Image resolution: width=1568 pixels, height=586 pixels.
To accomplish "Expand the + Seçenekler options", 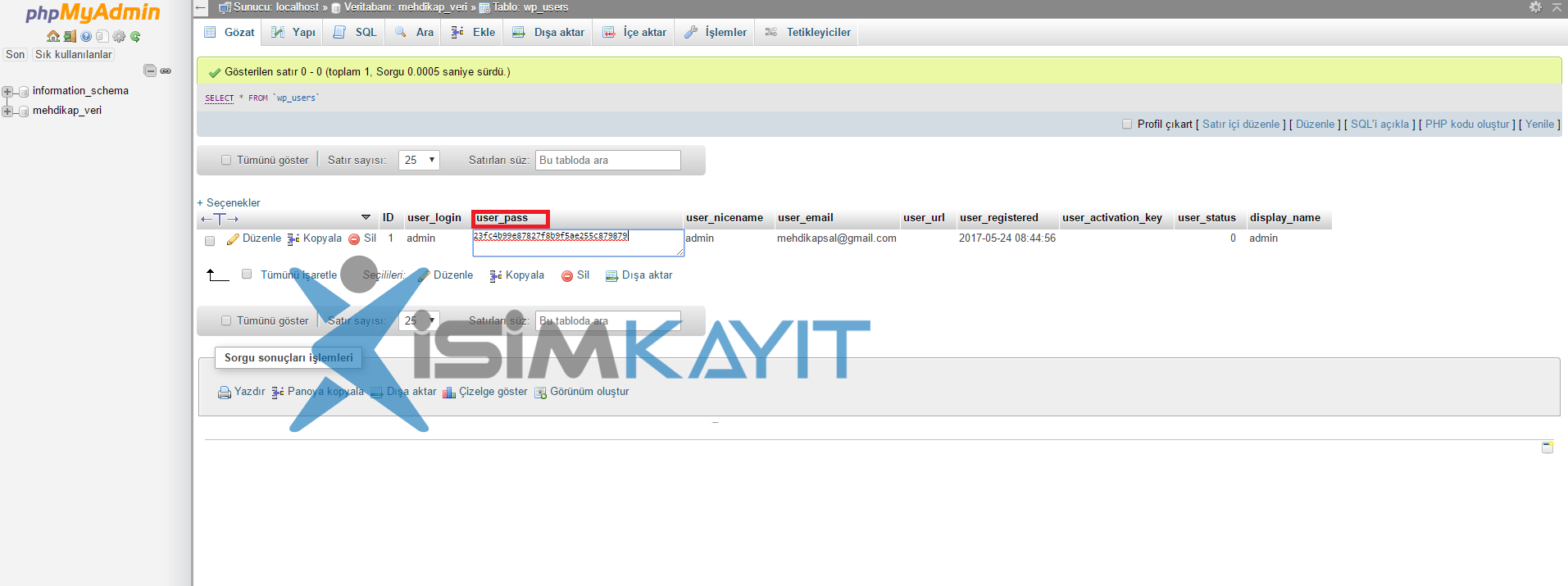I will [229, 202].
